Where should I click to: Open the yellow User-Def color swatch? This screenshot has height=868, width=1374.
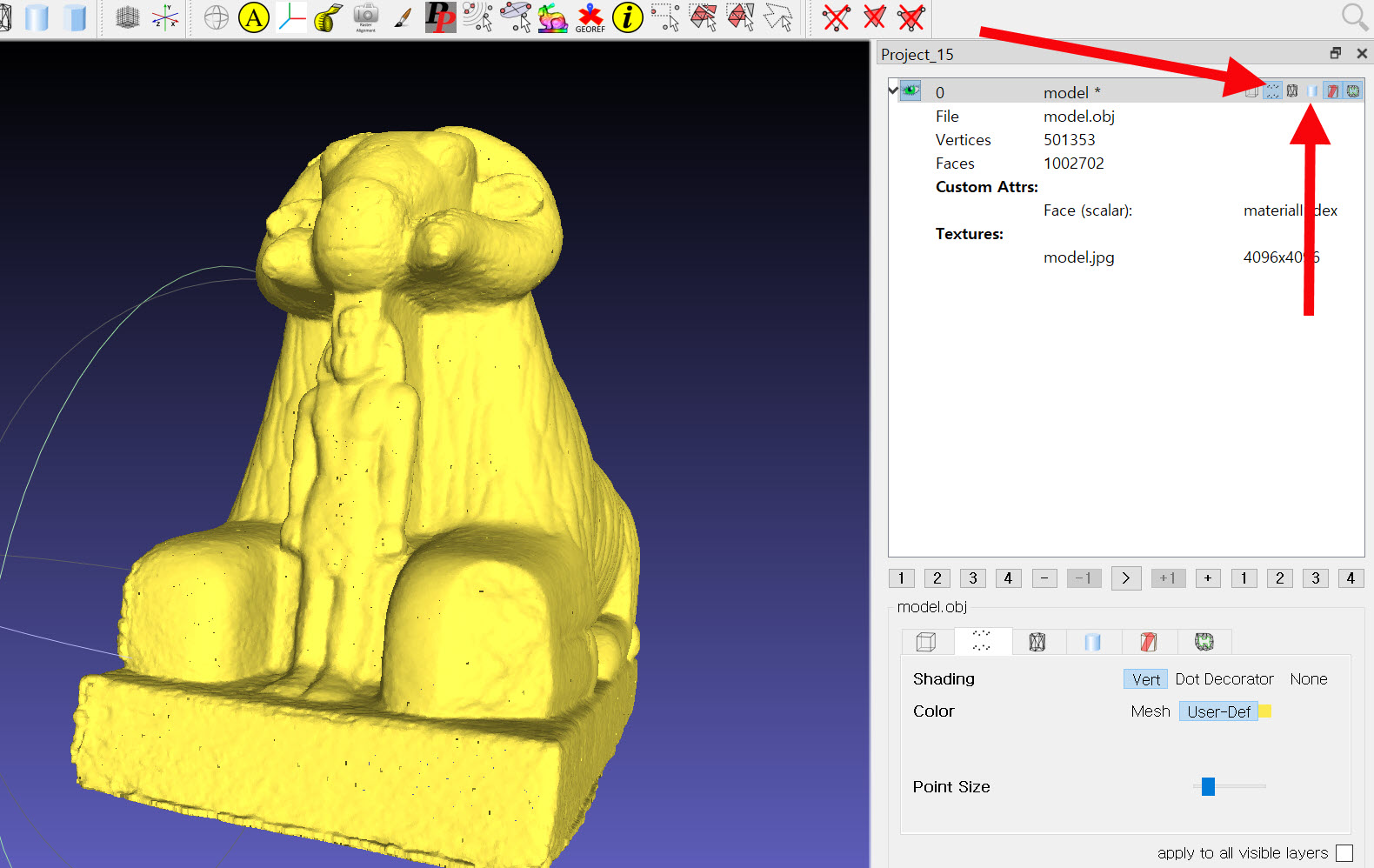coord(1265,711)
